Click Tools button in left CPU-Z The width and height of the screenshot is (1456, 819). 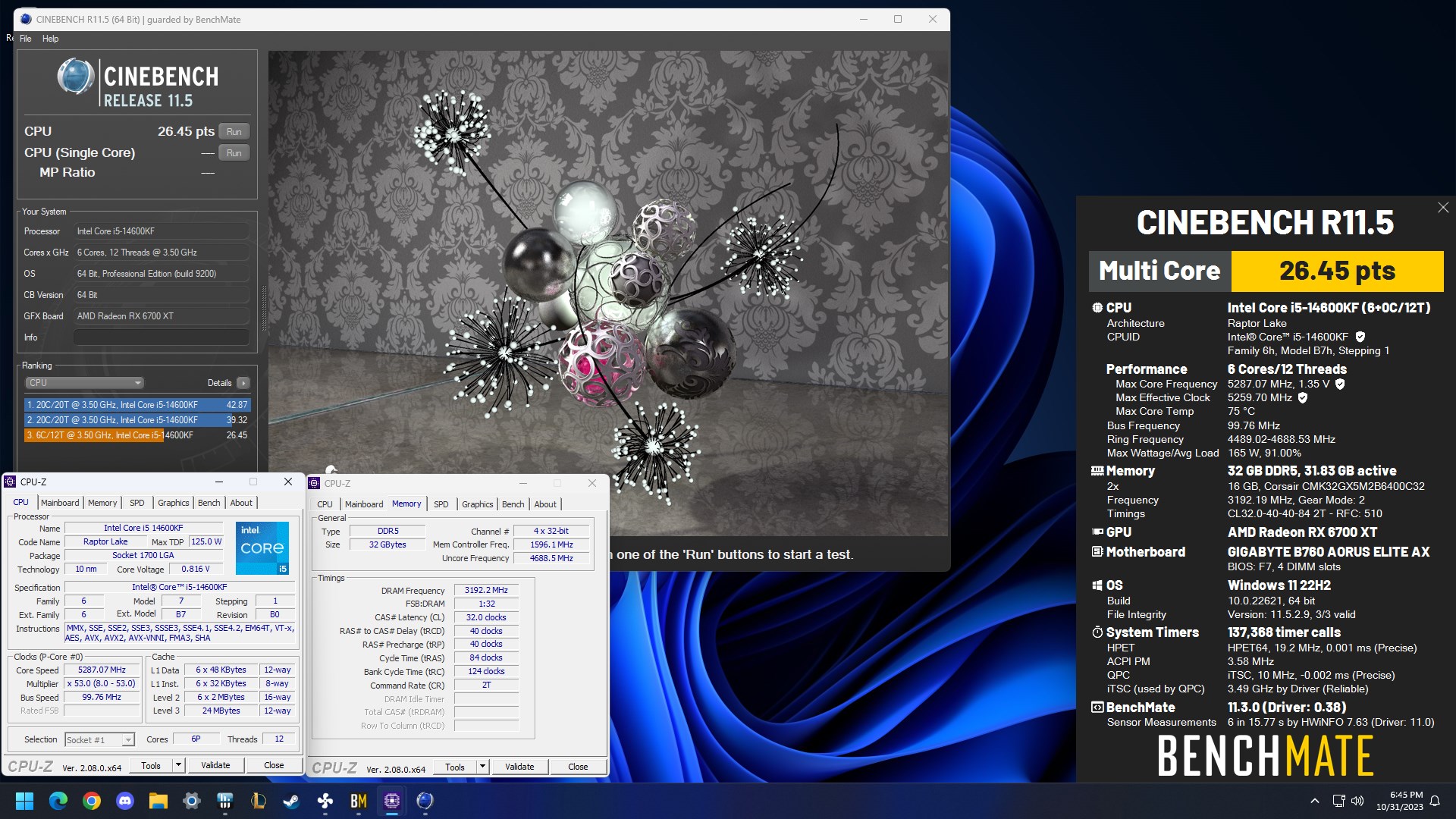(x=151, y=766)
